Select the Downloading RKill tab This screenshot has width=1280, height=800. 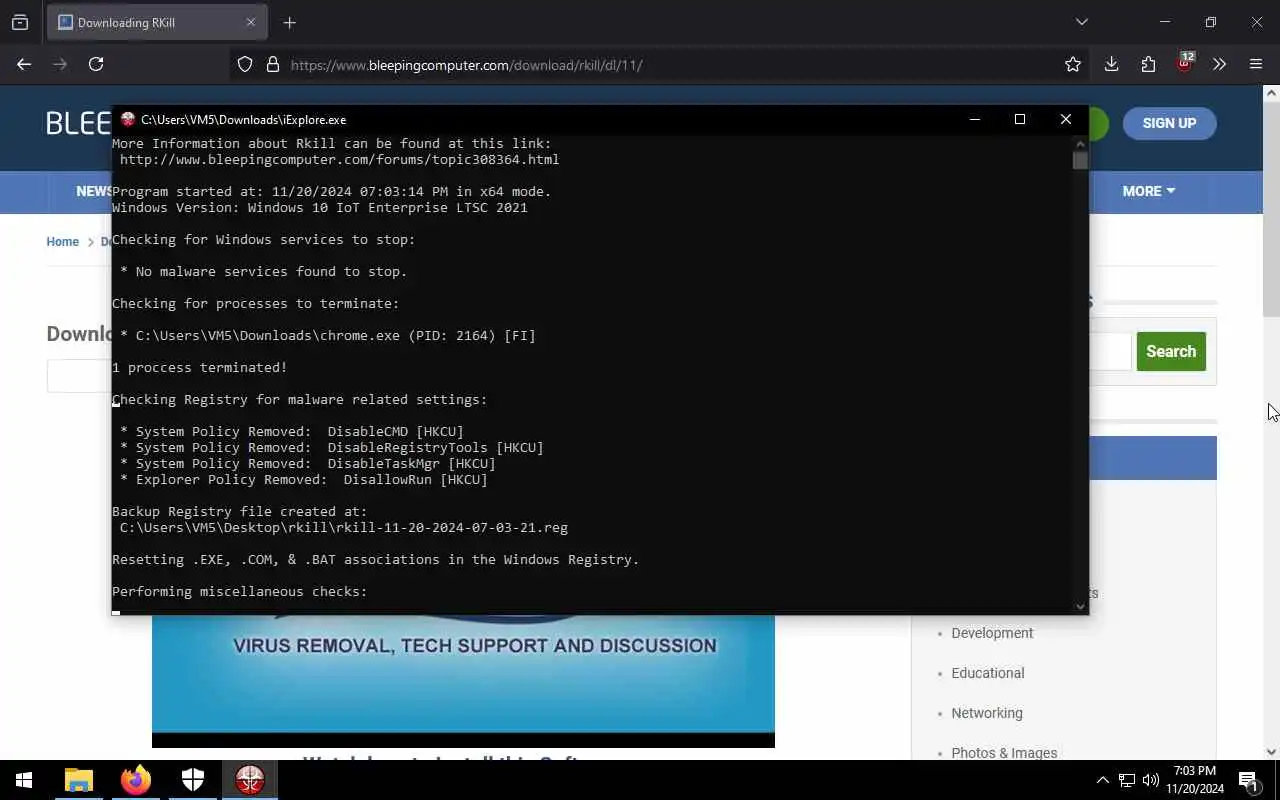pyautogui.click(x=156, y=22)
